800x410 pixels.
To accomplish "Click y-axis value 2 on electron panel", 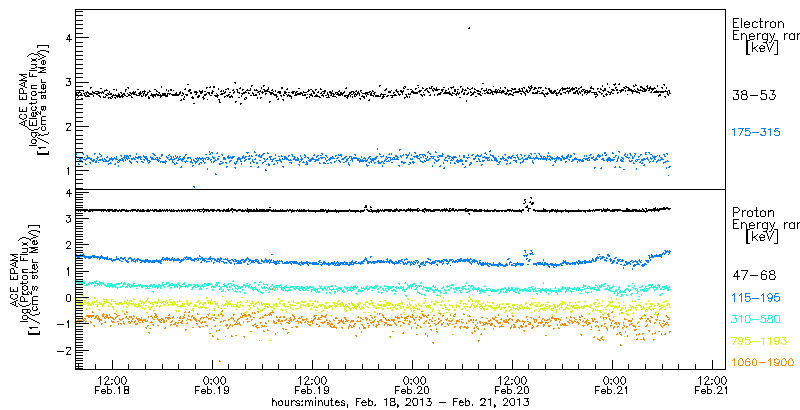I will [x=68, y=126].
